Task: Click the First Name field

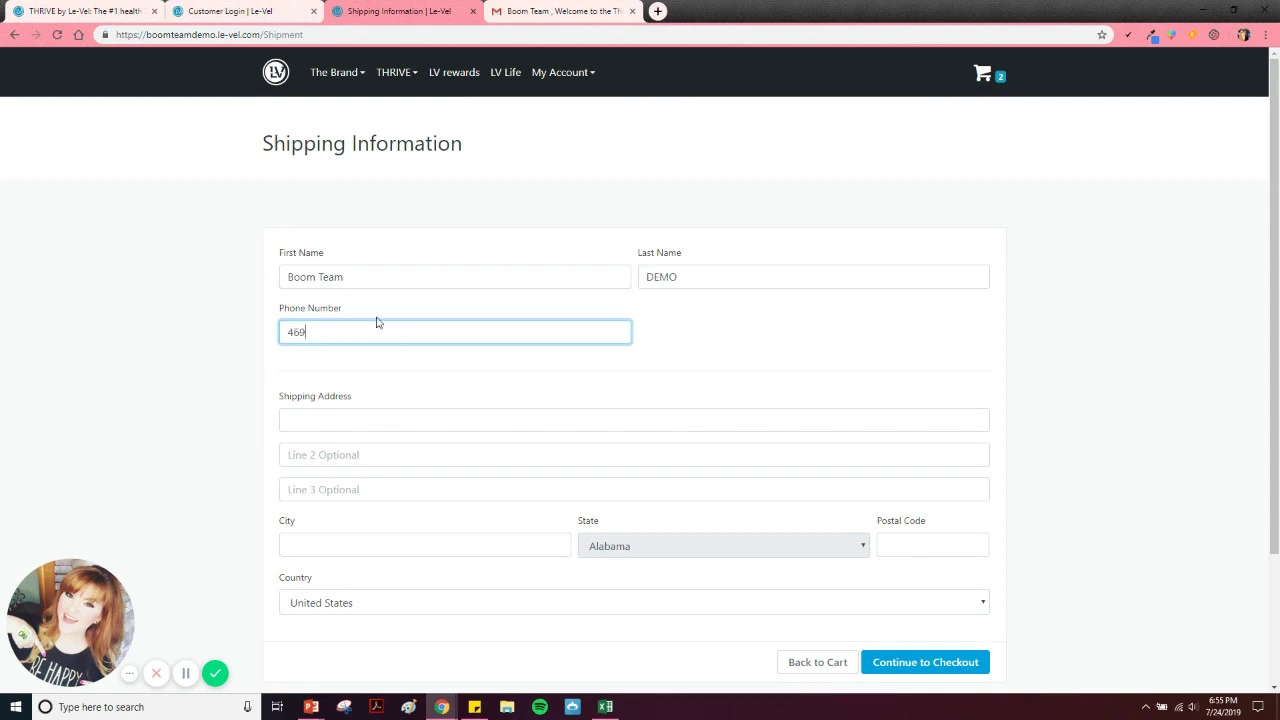Action: 455,277
